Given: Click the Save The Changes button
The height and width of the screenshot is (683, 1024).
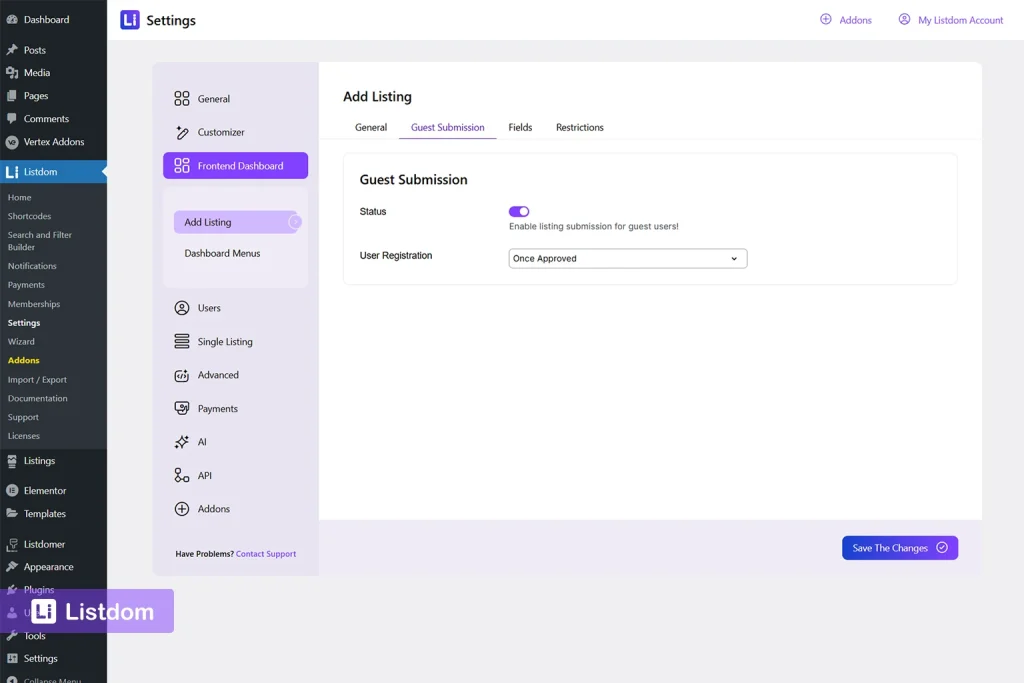Looking at the screenshot, I should (898, 548).
